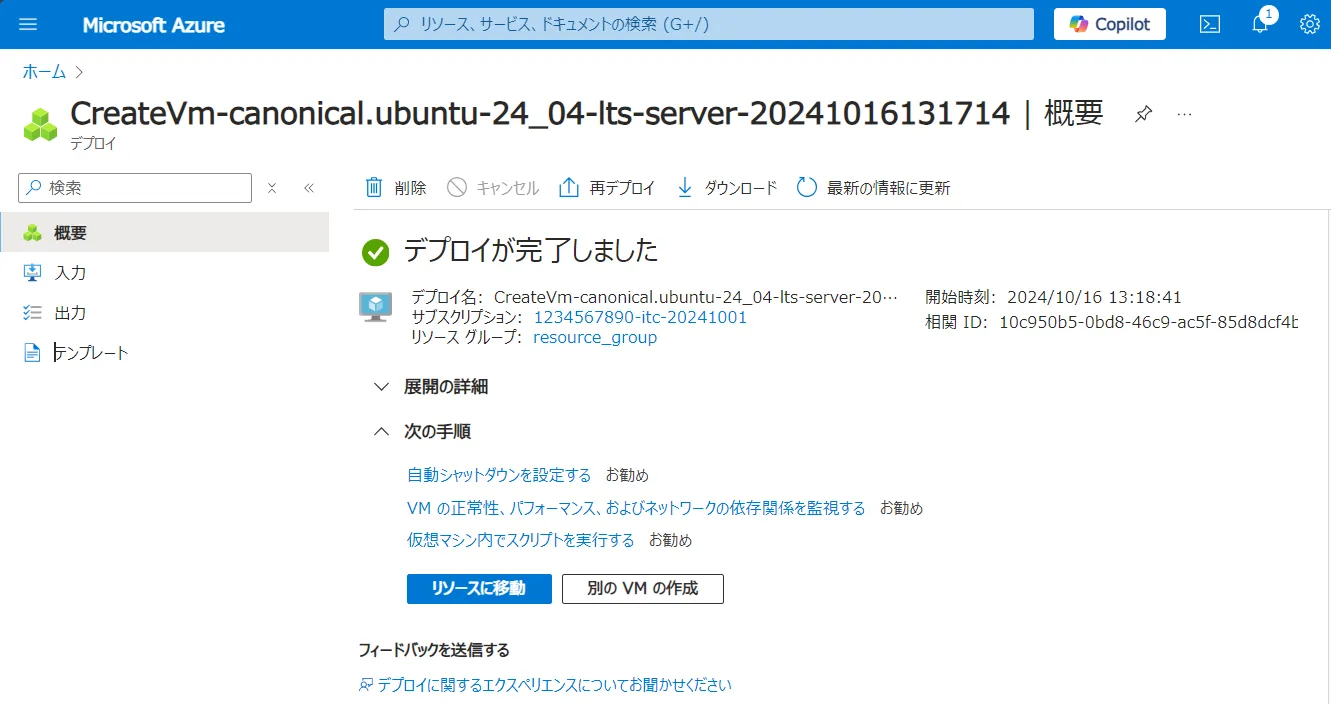Pin this deployment page to dashboard
The image size is (1331, 704).
pos(1143,115)
